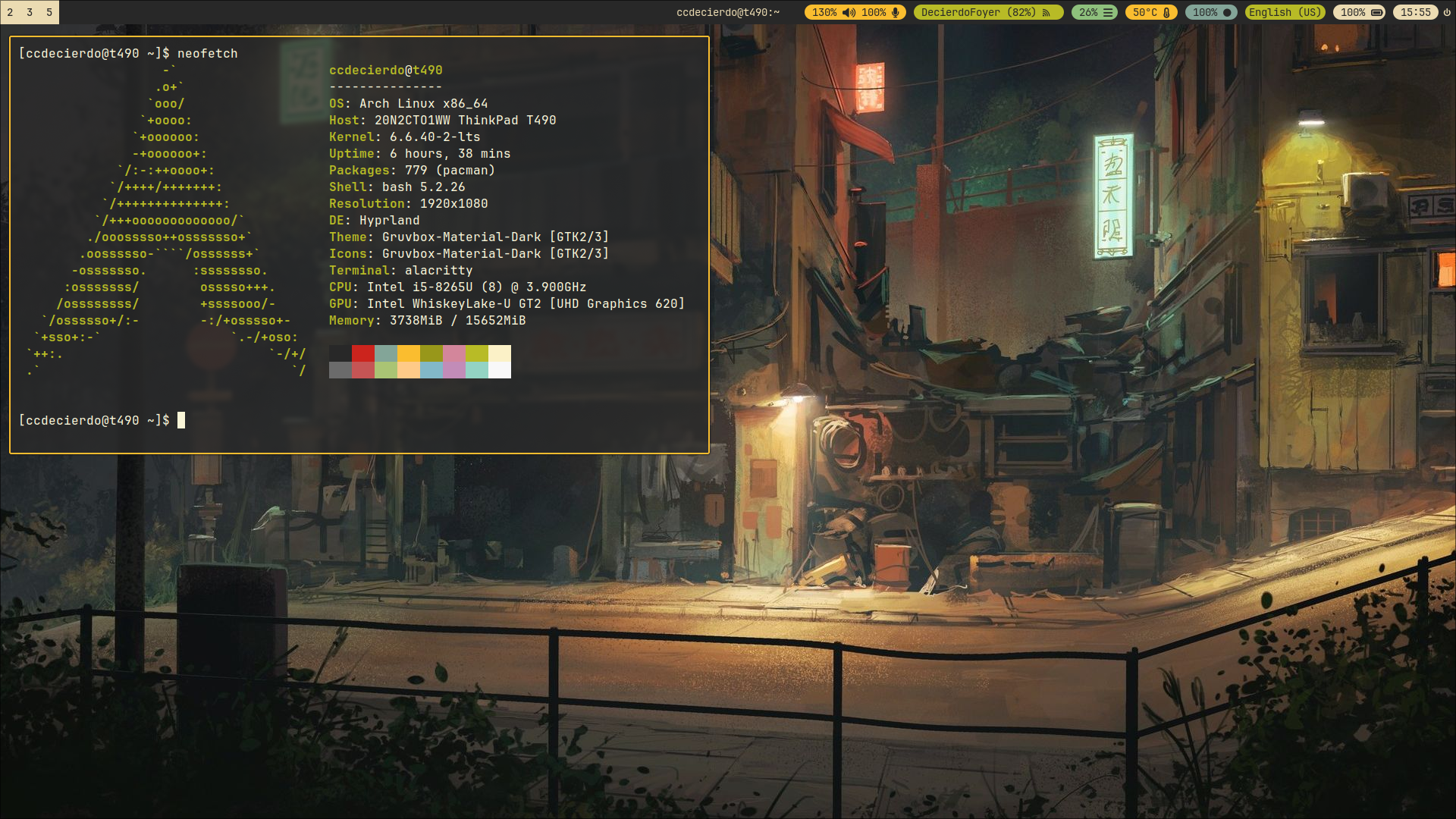Click the Wi-Fi signal icon
Image resolution: width=1456 pixels, height=819 pixels.
pyautogui.click(x=1046, y=12)
